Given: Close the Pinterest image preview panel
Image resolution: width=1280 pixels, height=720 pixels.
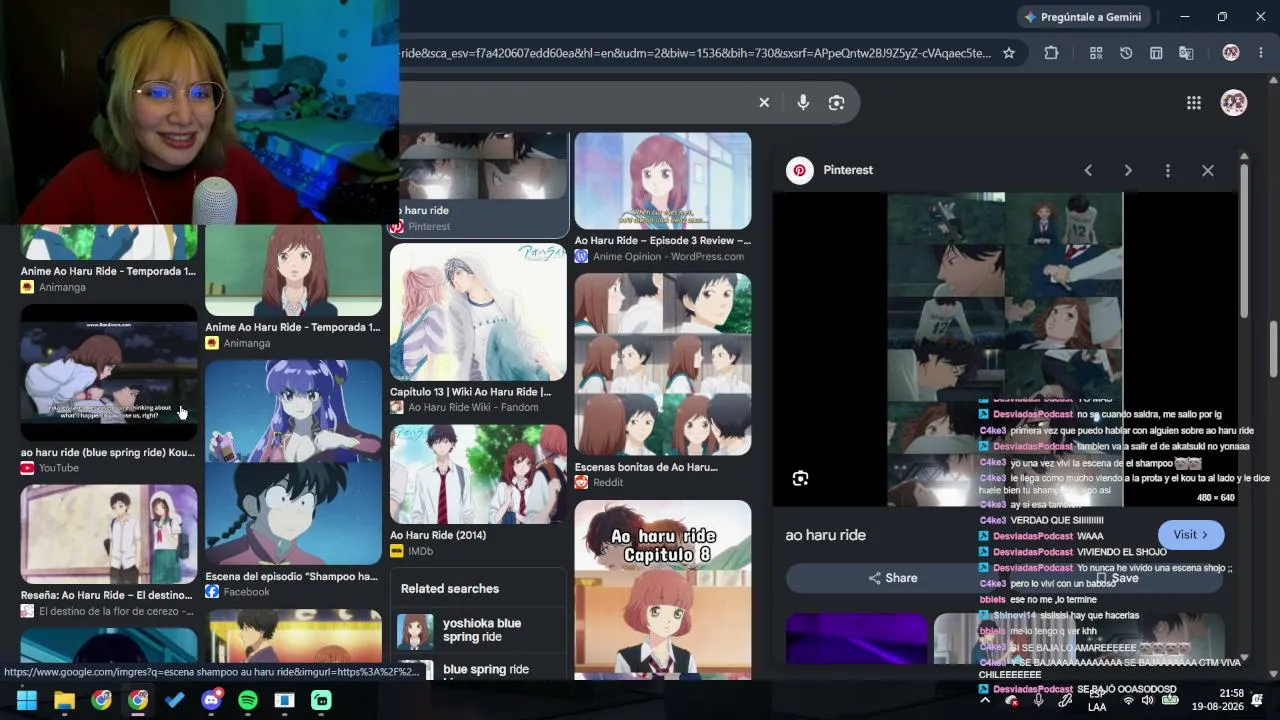Looking at the screenshot, I should [x=1208, y=171].
